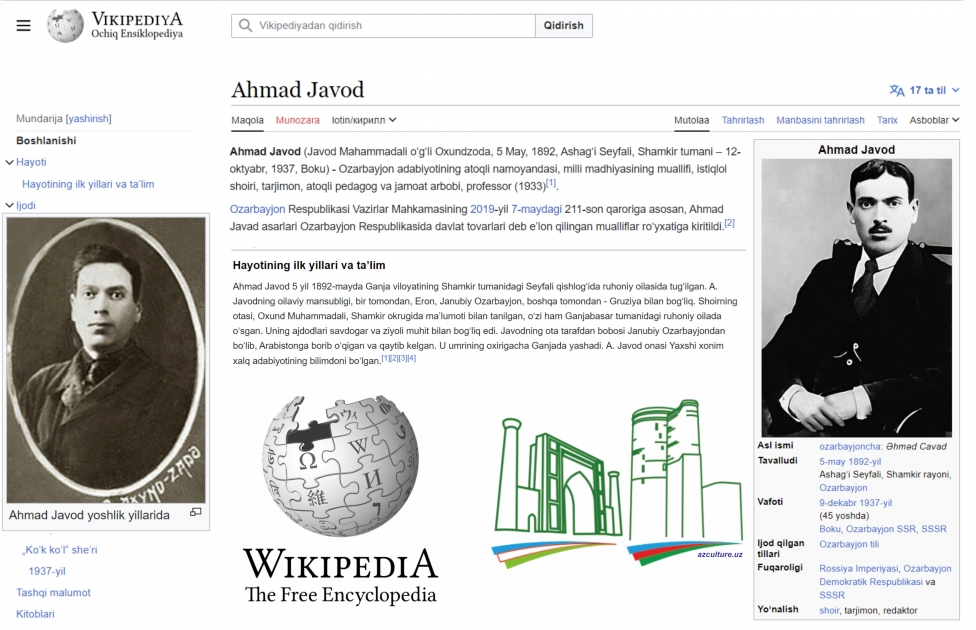Switch to the Munozara tab
The height and width of the screenshot is (630, 976).
pyautogui.click(x=297, y=120)
